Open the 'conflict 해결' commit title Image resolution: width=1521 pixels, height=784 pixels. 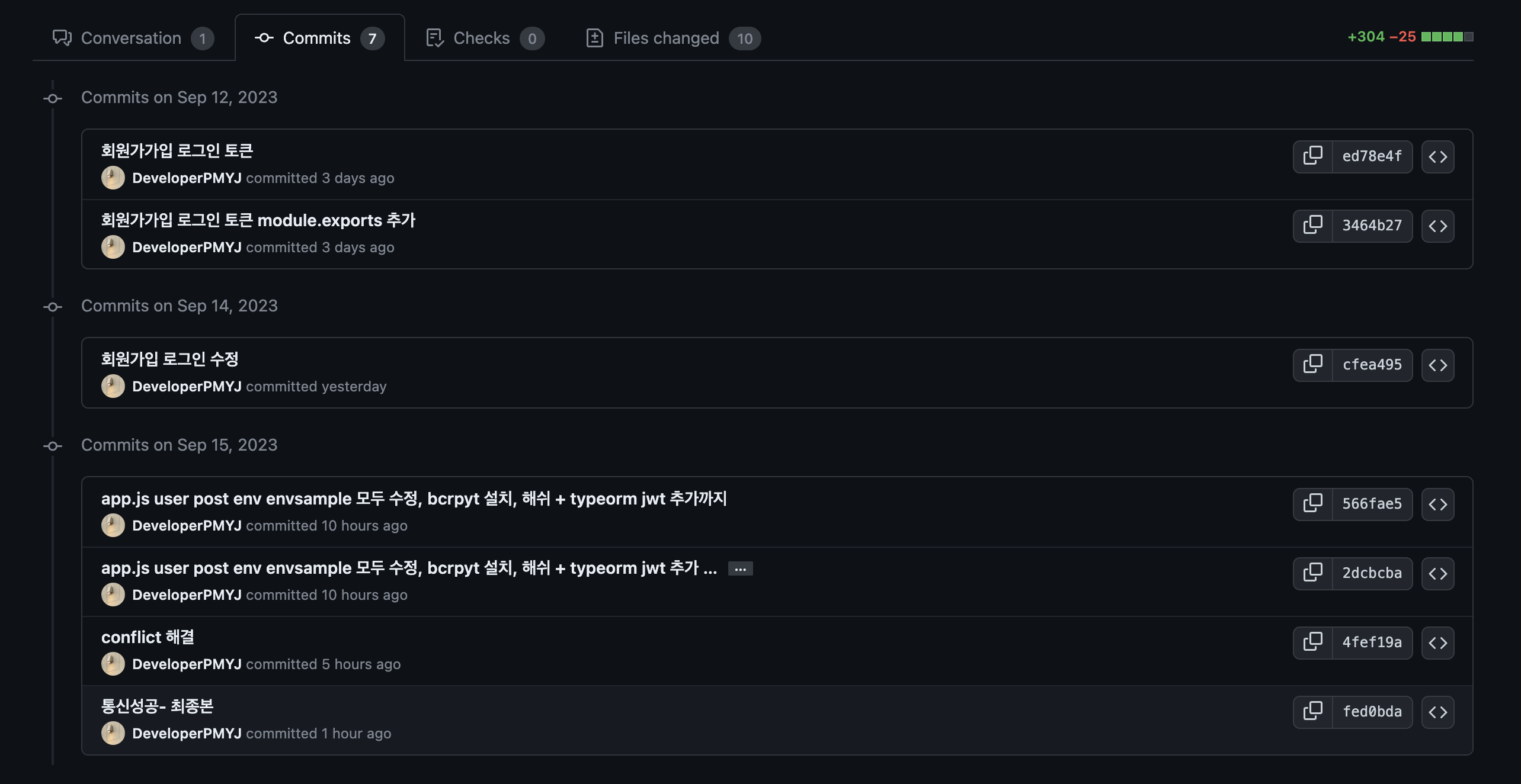(x=148, y=637)
